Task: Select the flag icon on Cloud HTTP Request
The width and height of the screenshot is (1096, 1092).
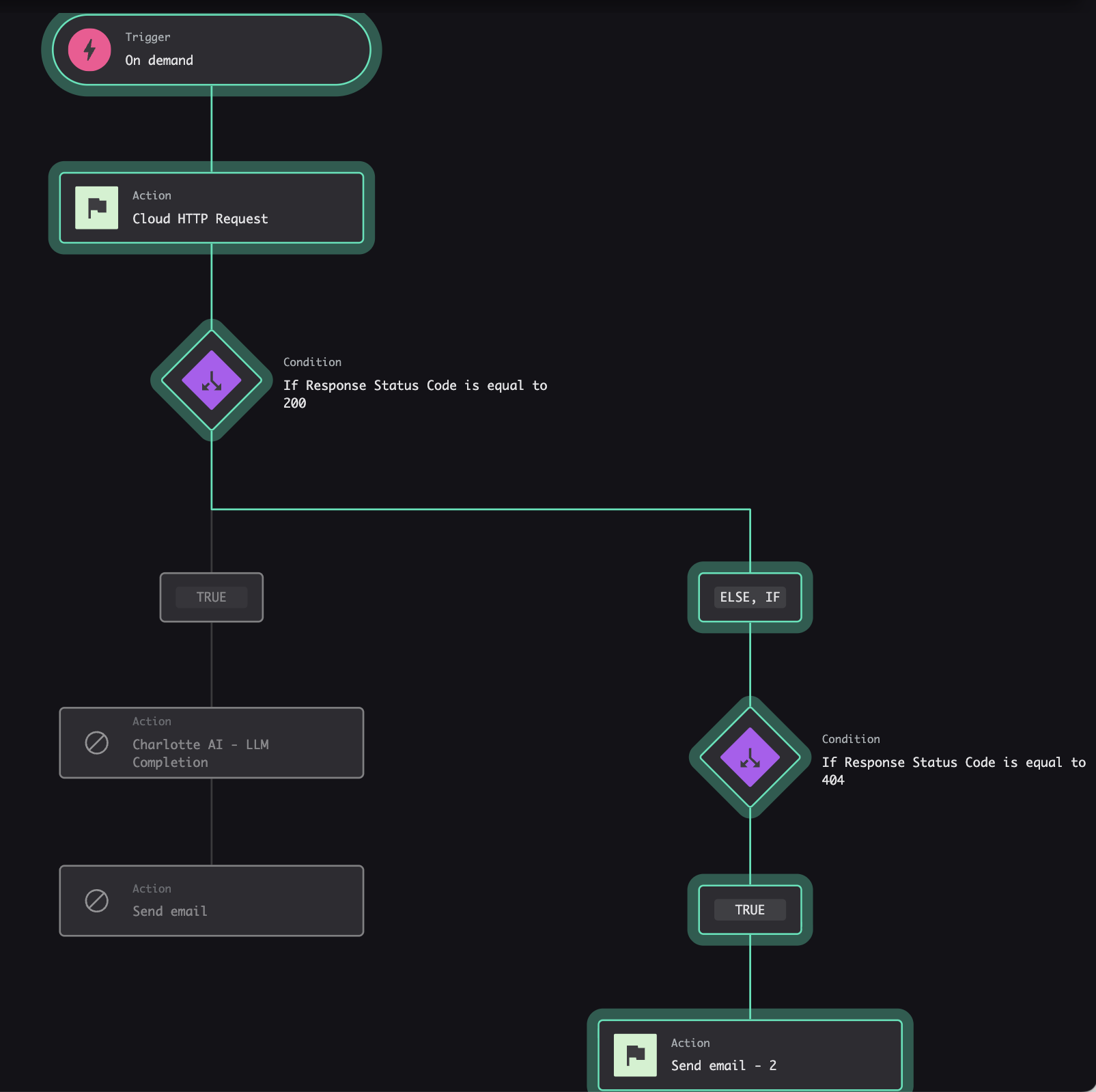Action: point(96,208)
